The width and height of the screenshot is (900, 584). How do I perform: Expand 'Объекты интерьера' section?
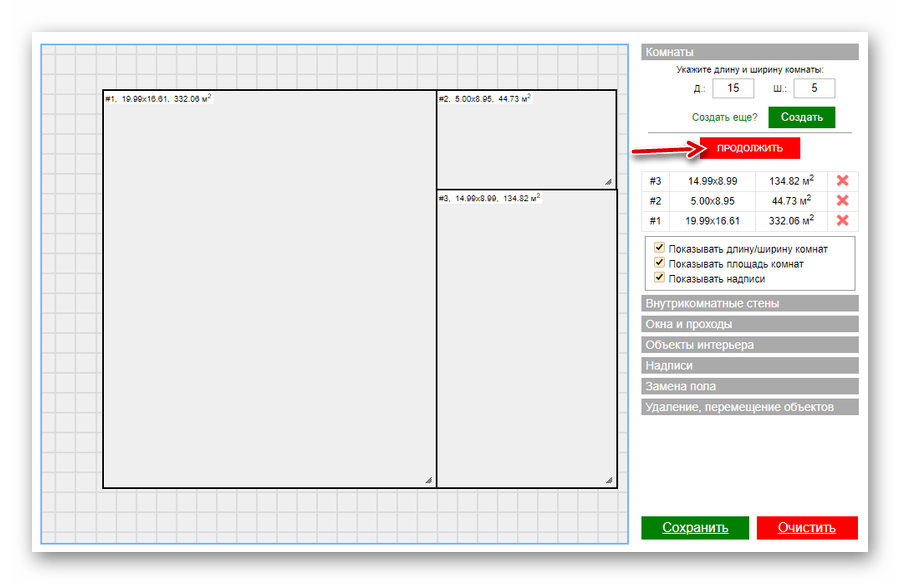pos(749,345)
